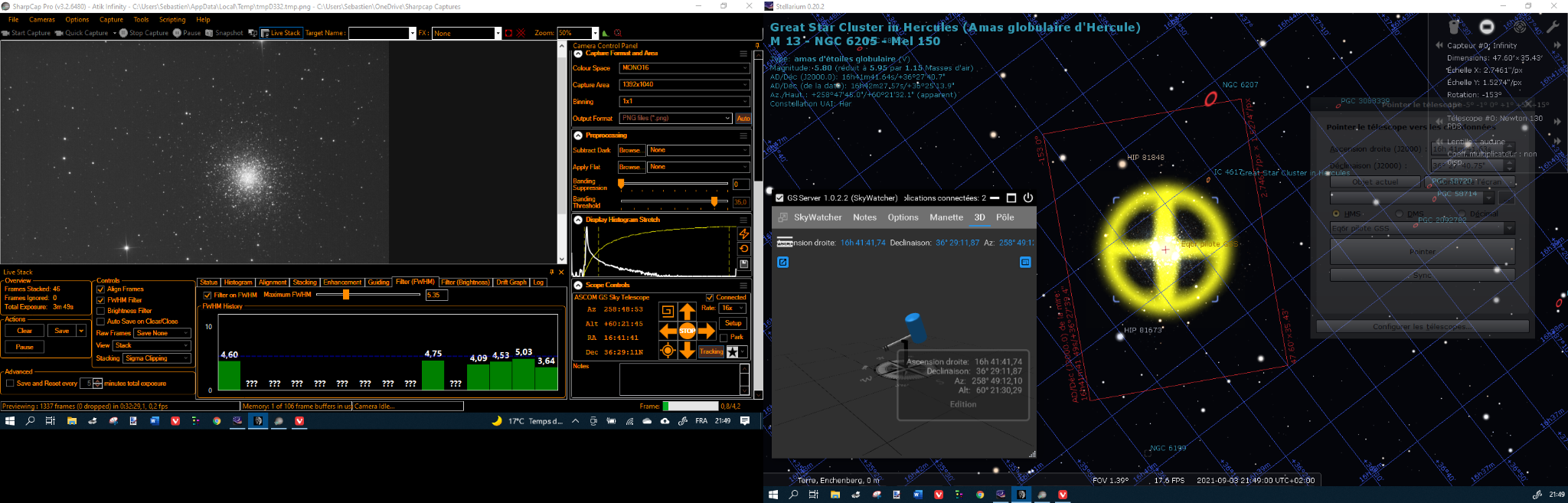Click Stellarium ocular view eyepiece icon
Viewport: 1568px width, 503px height.
pos(1455,27)
